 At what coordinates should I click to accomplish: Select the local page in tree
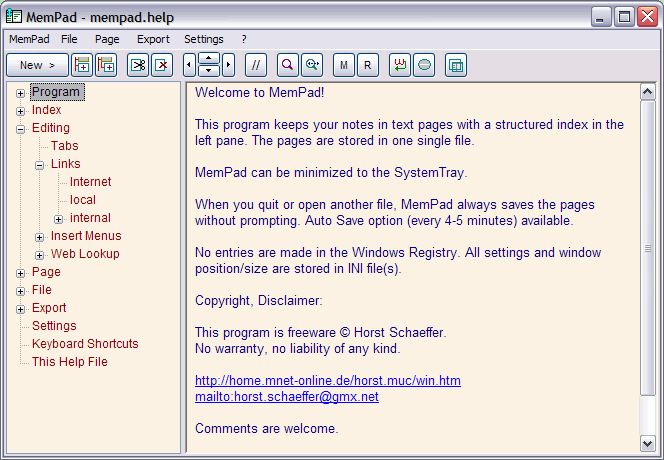(83, 200)
